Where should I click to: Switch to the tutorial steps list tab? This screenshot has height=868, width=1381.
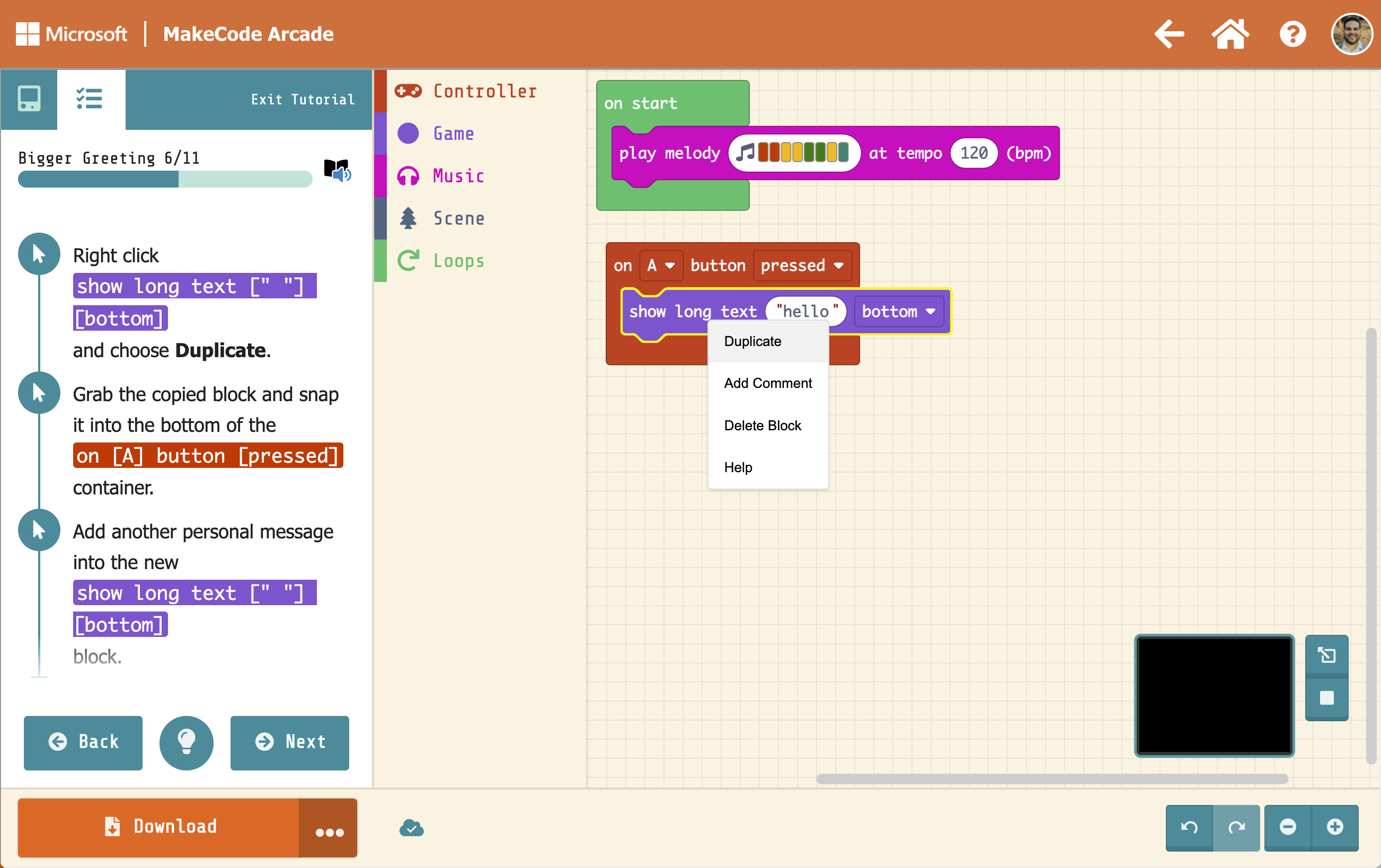tap(90, 99)
